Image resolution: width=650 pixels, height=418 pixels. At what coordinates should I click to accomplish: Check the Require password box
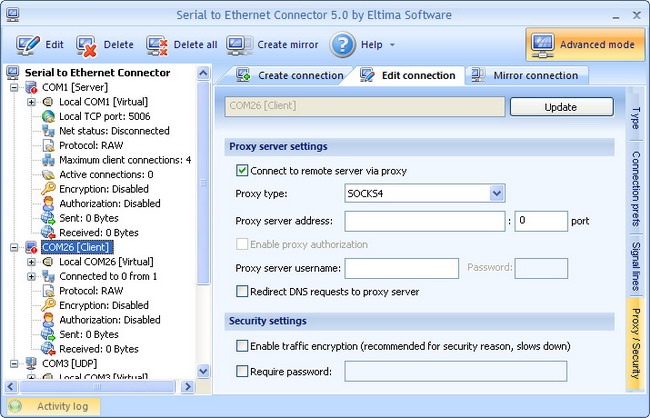click(x=242, y=371)
